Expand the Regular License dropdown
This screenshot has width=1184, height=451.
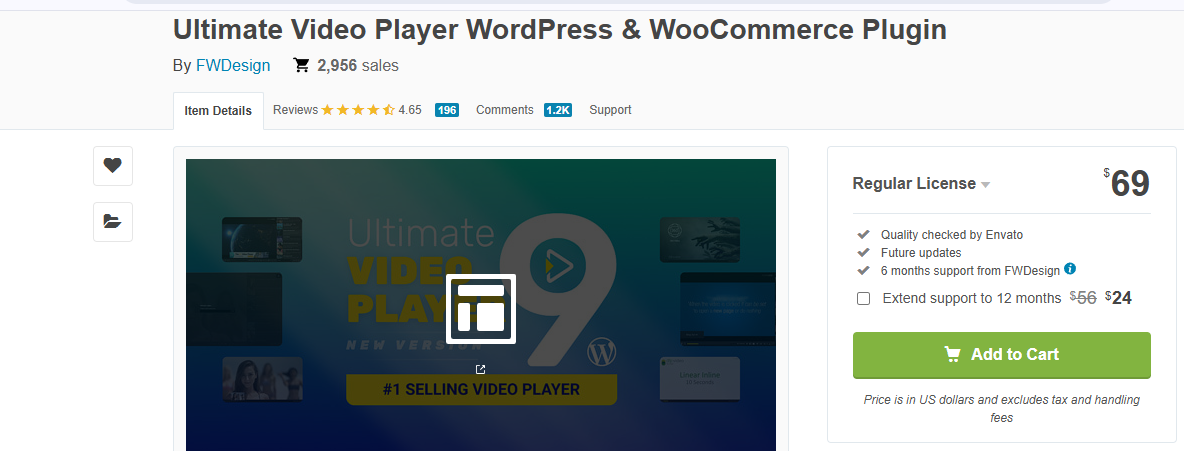pos(921,184)
